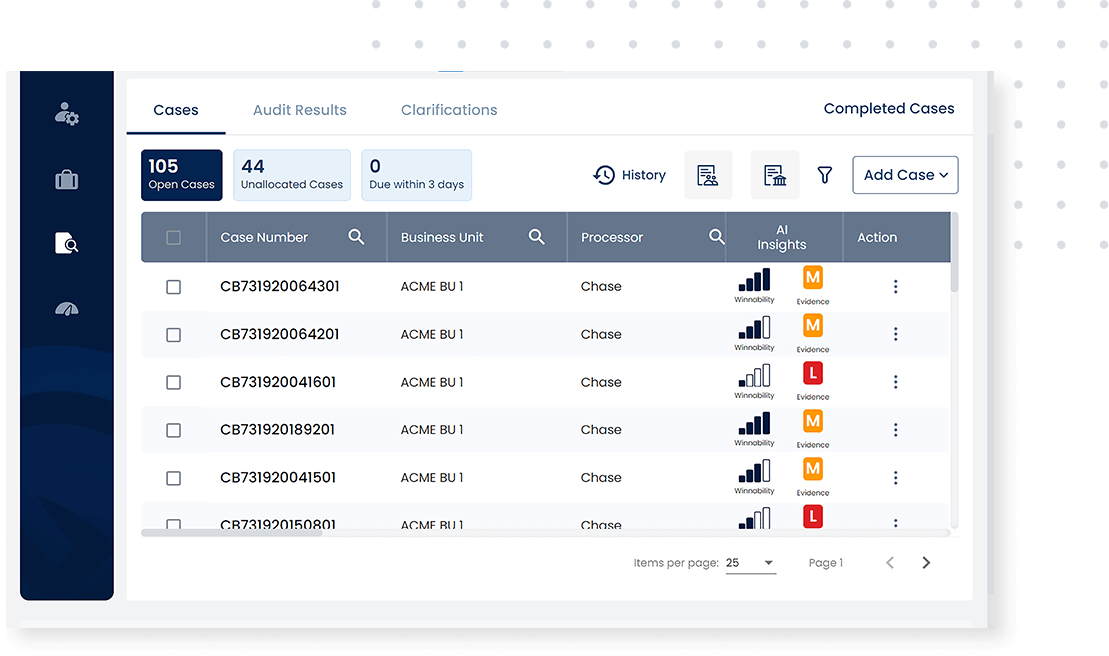
Task: Click the bank document toolbar icon
Action: [774, 175]
